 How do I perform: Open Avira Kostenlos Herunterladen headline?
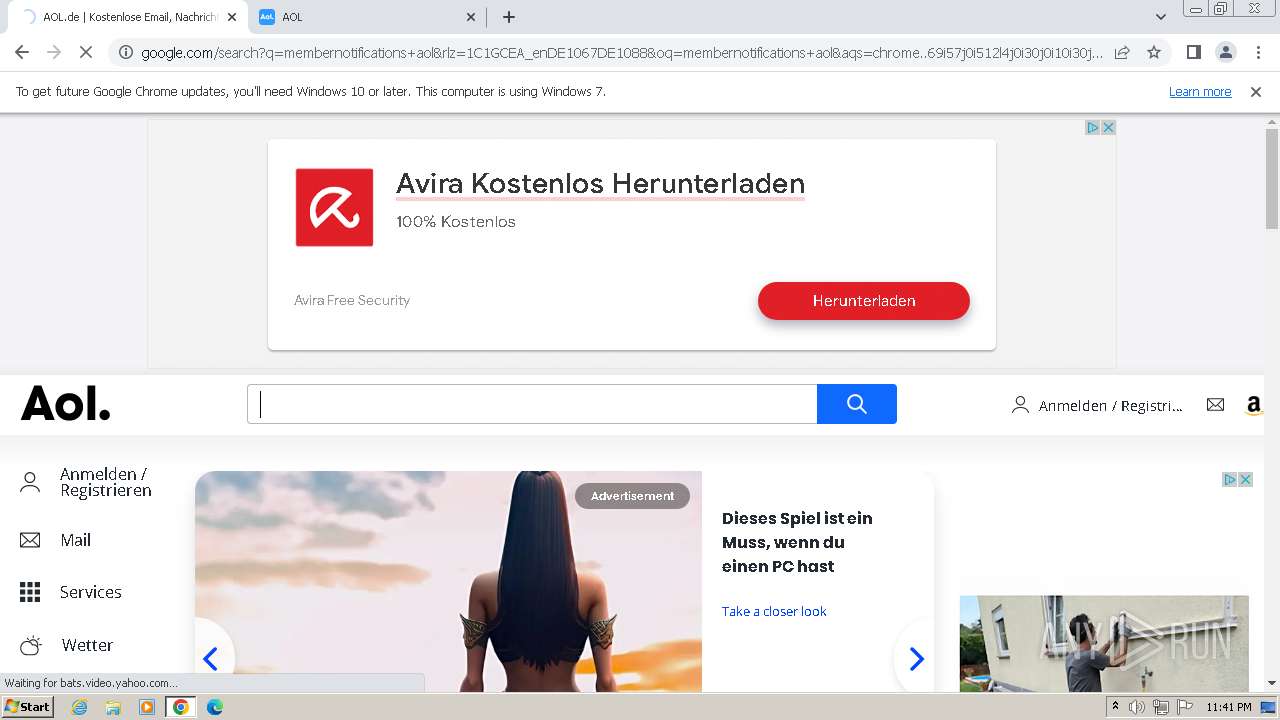click(600, 184)
